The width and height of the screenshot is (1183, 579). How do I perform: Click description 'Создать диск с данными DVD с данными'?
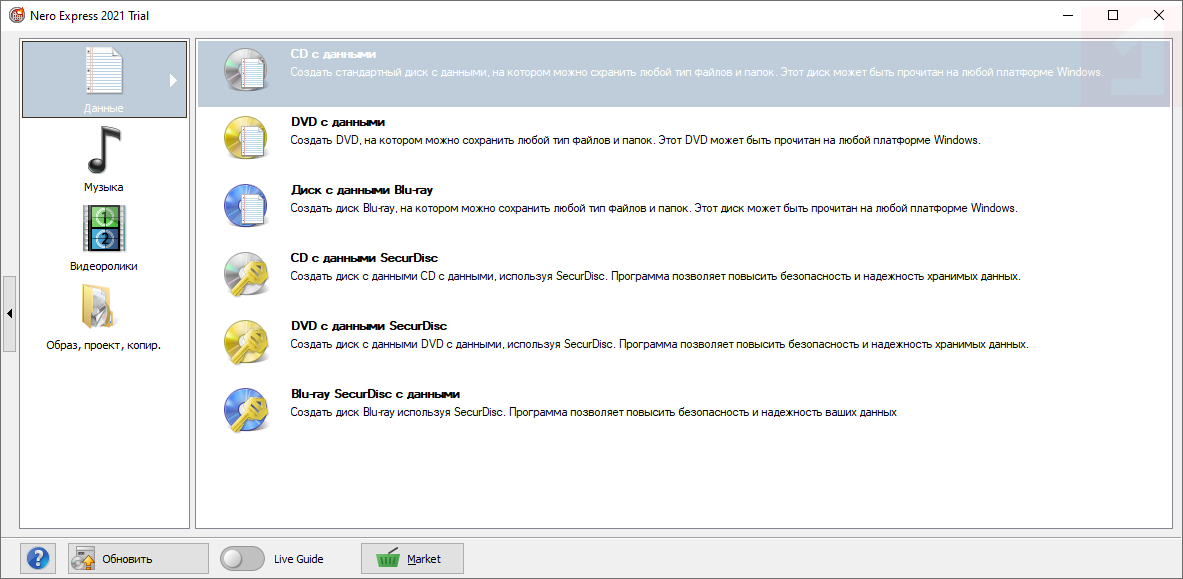[x=660, y=345]
